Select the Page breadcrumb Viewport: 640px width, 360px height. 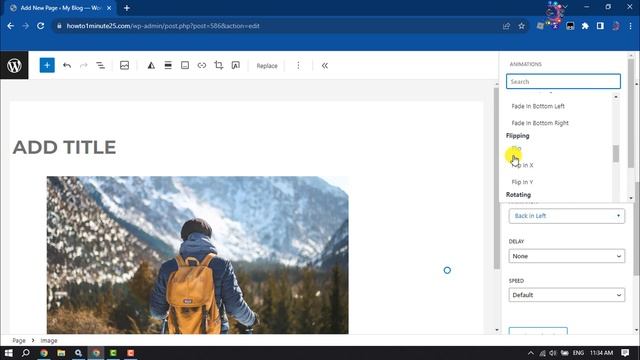(19, 340)
